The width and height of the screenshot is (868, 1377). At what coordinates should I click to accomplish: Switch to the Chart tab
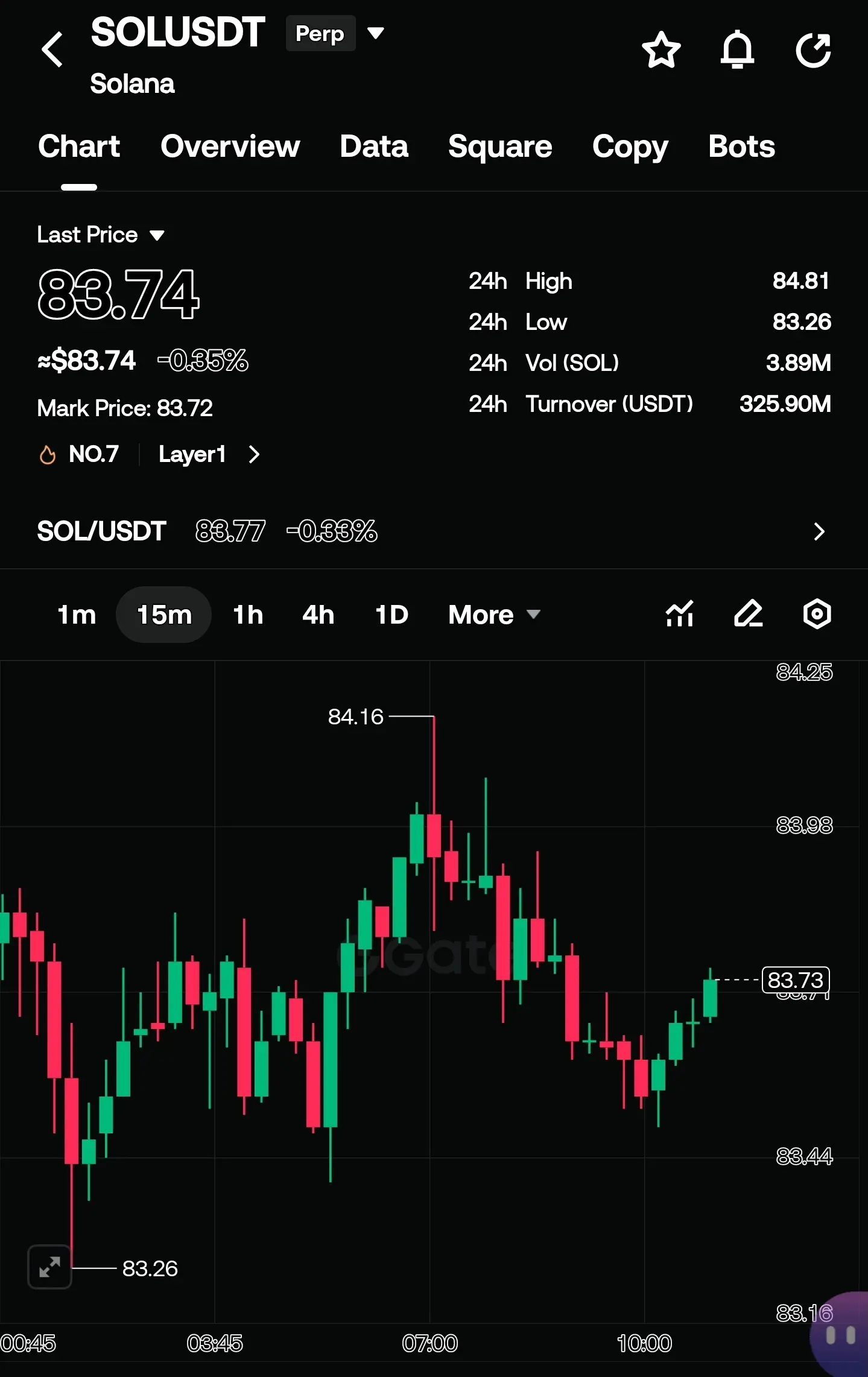pyautogui.click(x=79, y=147)
